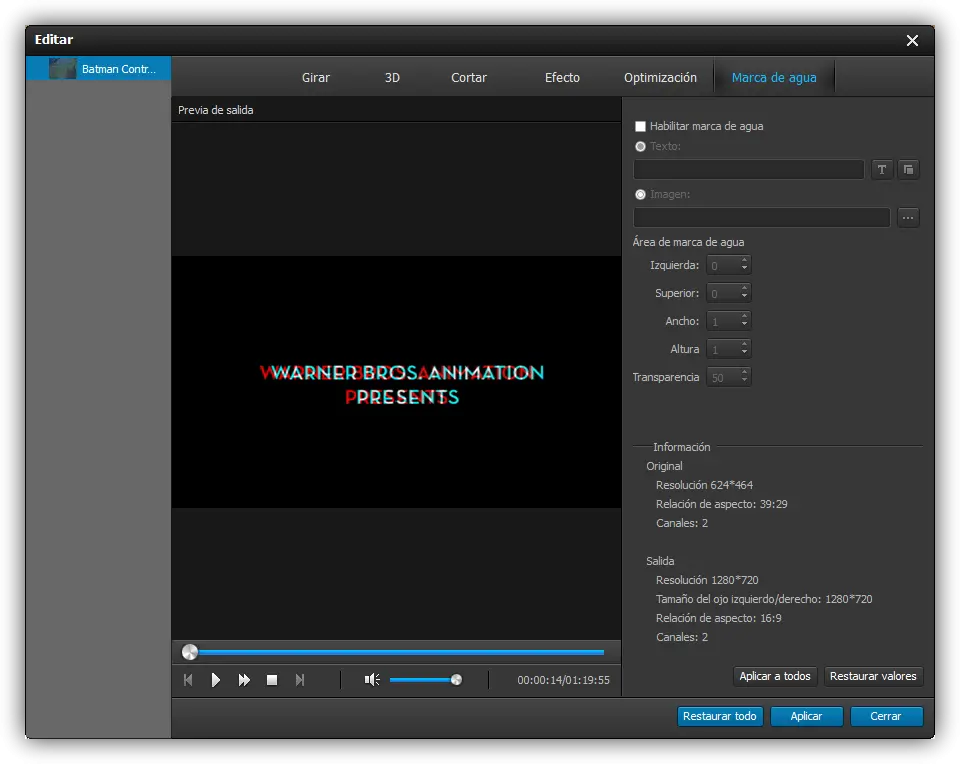
Task: Mute audio with speaker icon
Action: [x=372, y=680]
